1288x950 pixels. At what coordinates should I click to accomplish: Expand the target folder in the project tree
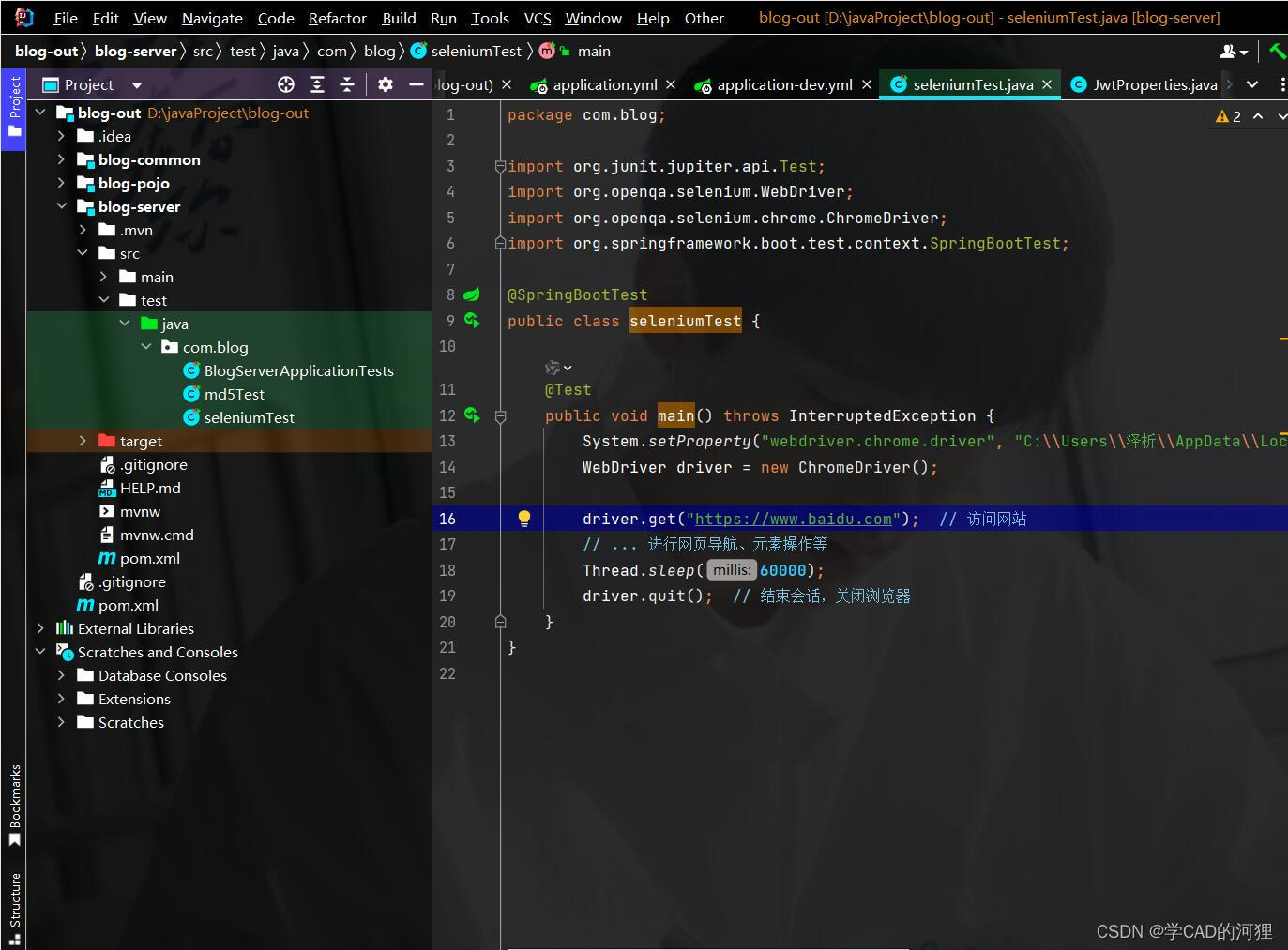83,441
